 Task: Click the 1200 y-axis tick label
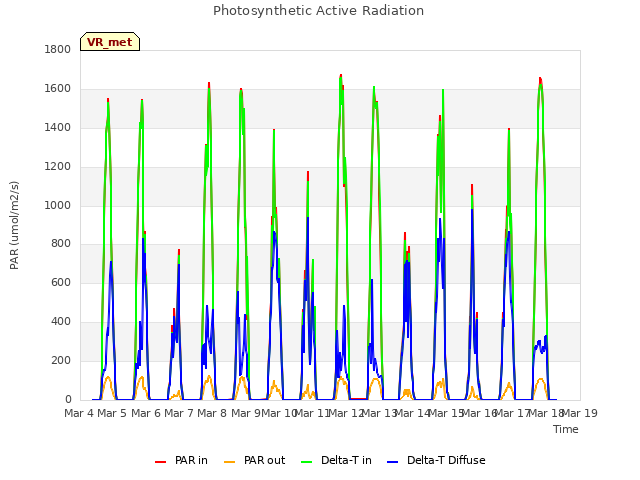tap(58, 167)
